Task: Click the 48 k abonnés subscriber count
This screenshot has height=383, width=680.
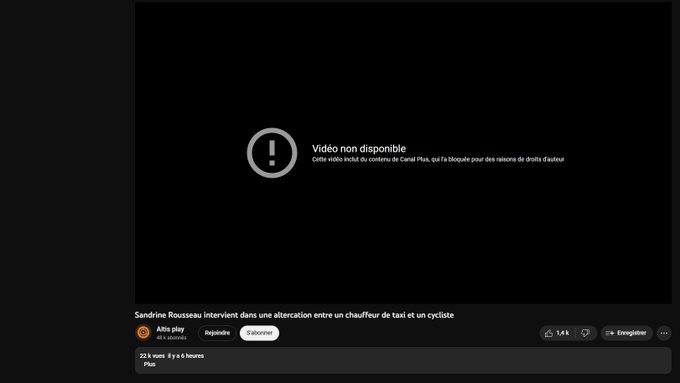Action: [x=171, y=337]
